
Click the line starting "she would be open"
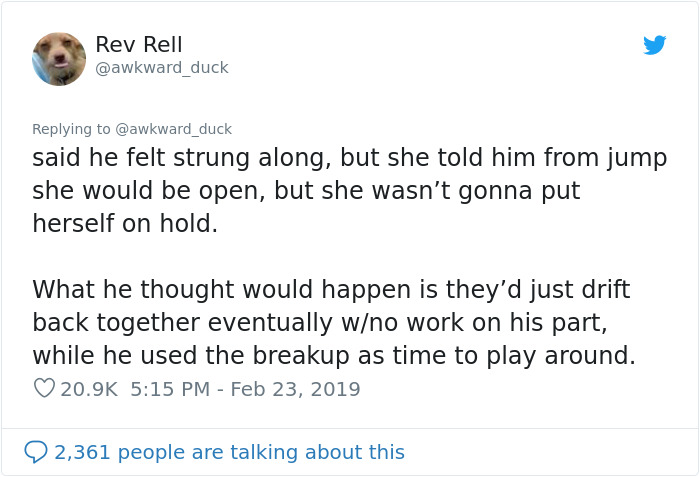pyautogui.click(x=306, y=191)
